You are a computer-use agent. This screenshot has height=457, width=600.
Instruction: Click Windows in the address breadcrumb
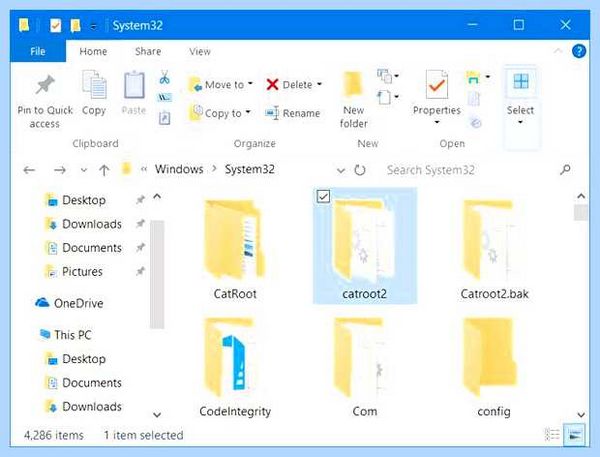coord(179,169)
